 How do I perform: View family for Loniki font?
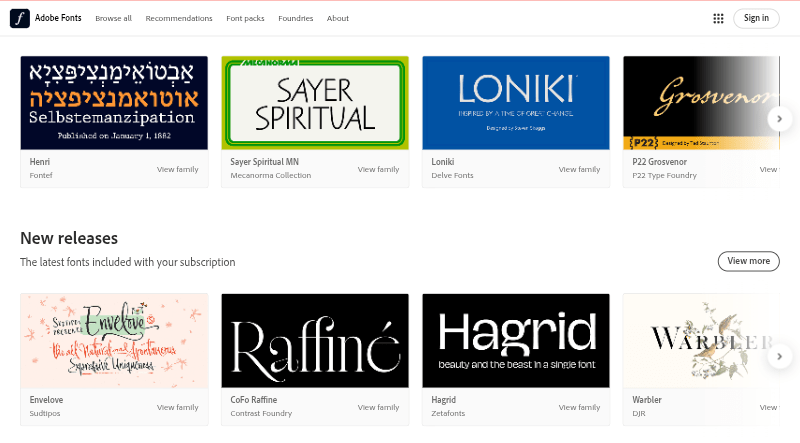[580, 169]
